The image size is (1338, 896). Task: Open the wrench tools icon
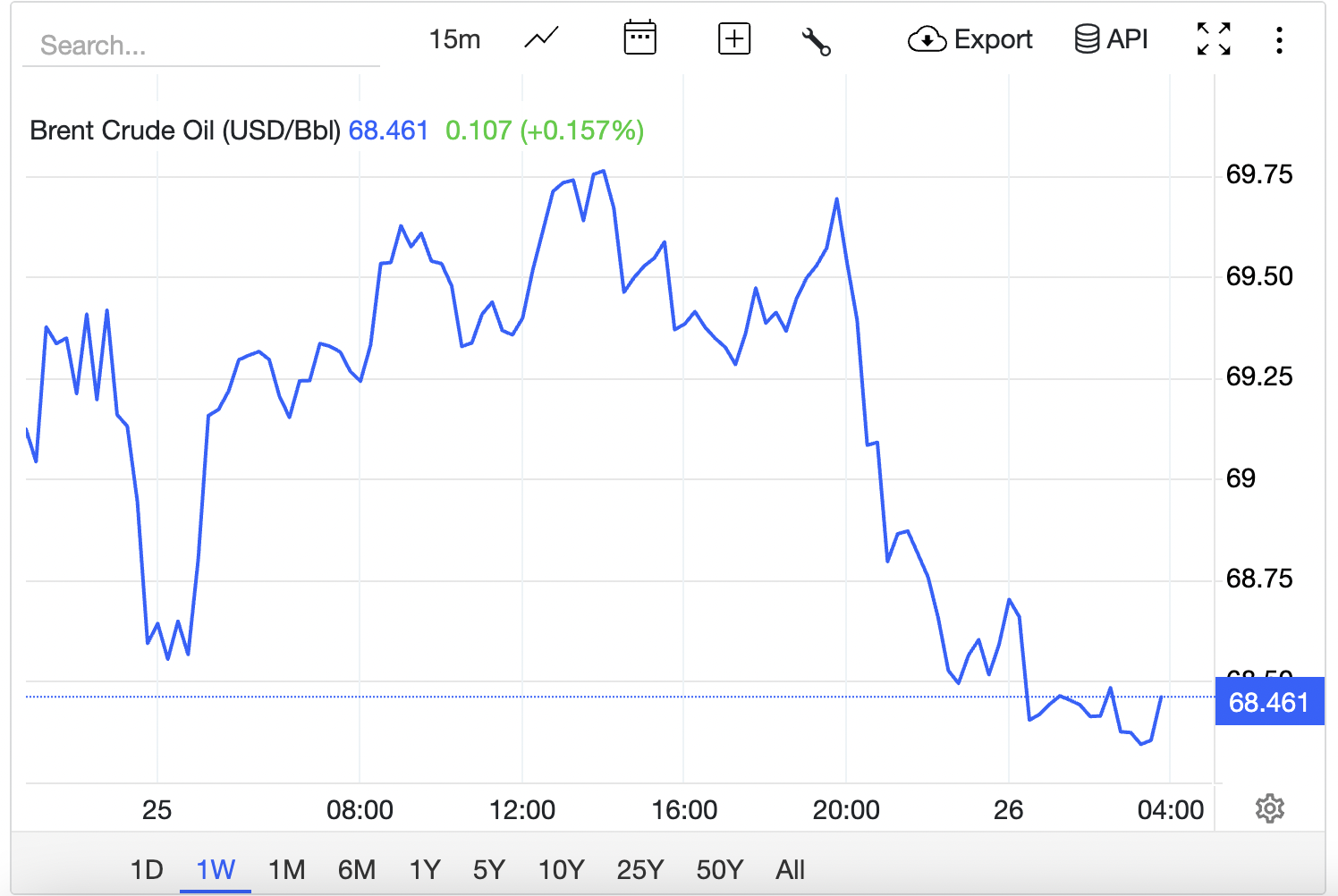tap(816, 41)
